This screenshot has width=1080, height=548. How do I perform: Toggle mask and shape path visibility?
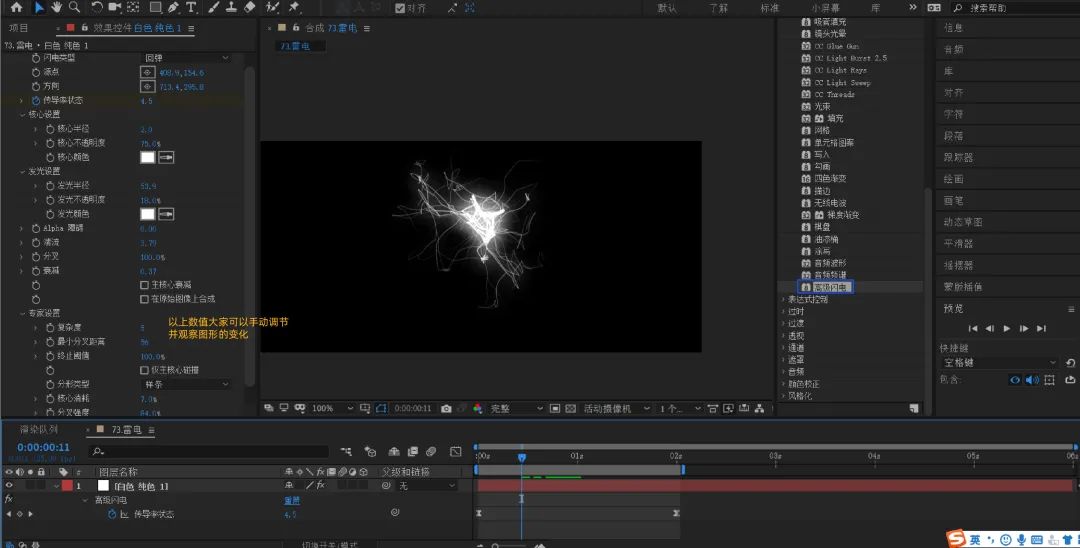381,408
